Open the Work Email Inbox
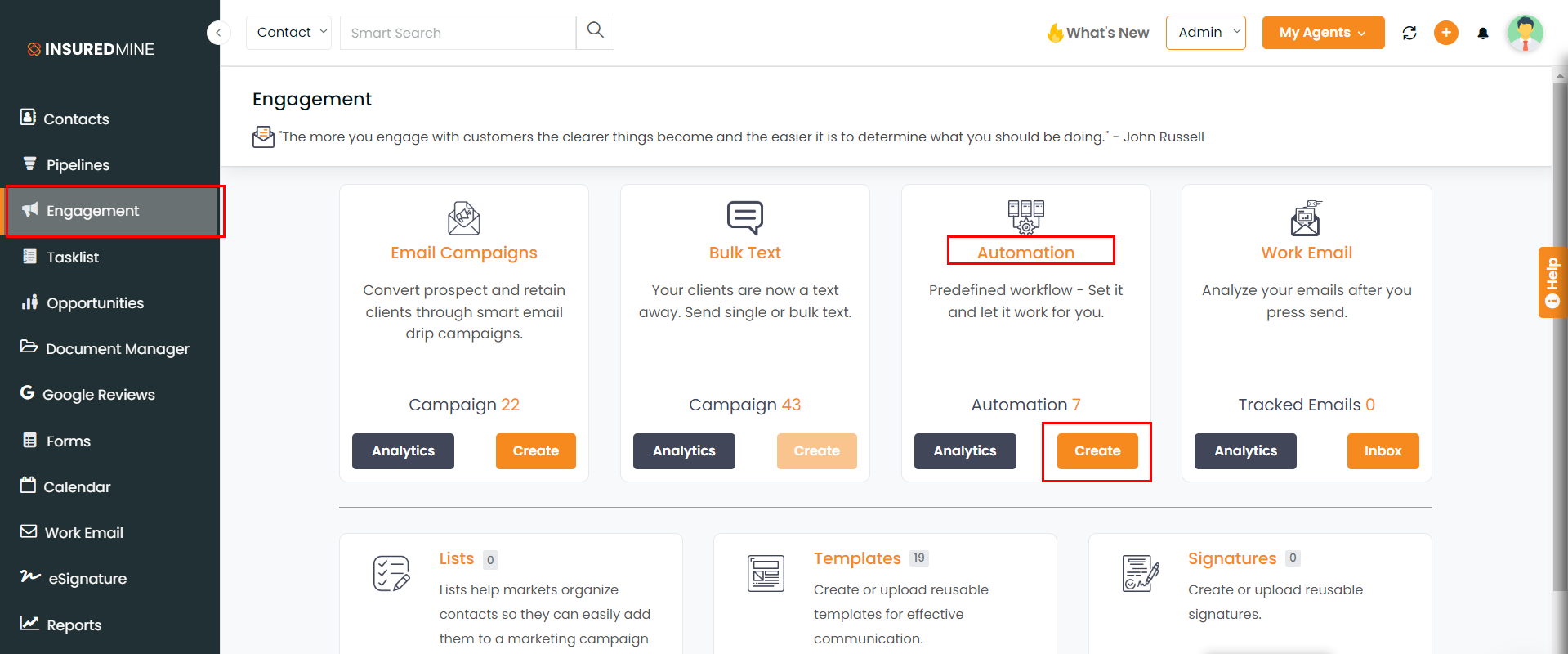 (1383, 451)
